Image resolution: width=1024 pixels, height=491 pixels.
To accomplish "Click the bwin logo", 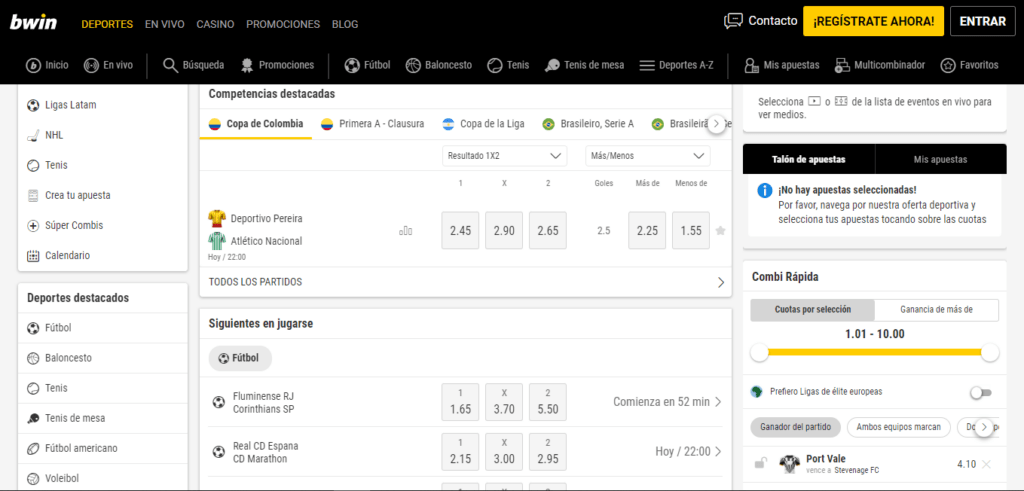I will [x=33, y=22].
